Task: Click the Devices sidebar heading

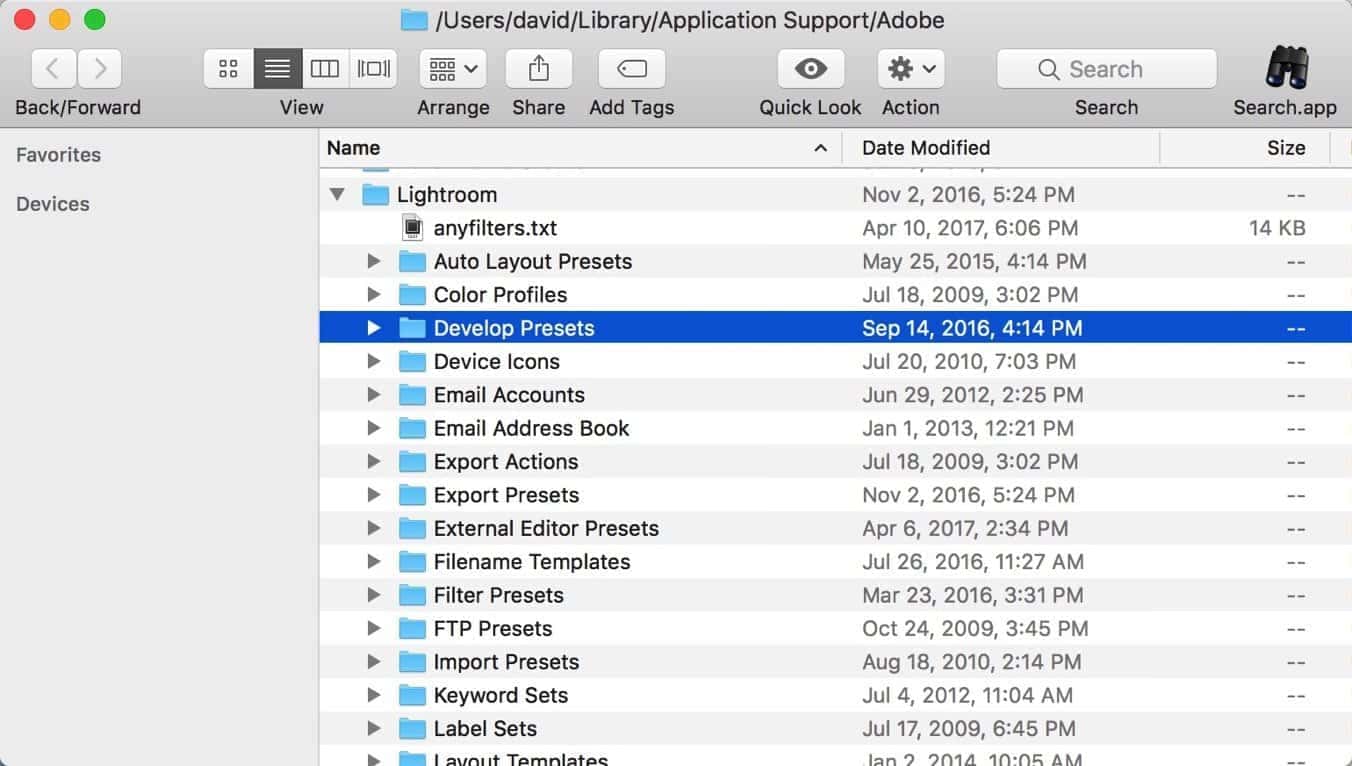Action: click(x=52, y=204)
